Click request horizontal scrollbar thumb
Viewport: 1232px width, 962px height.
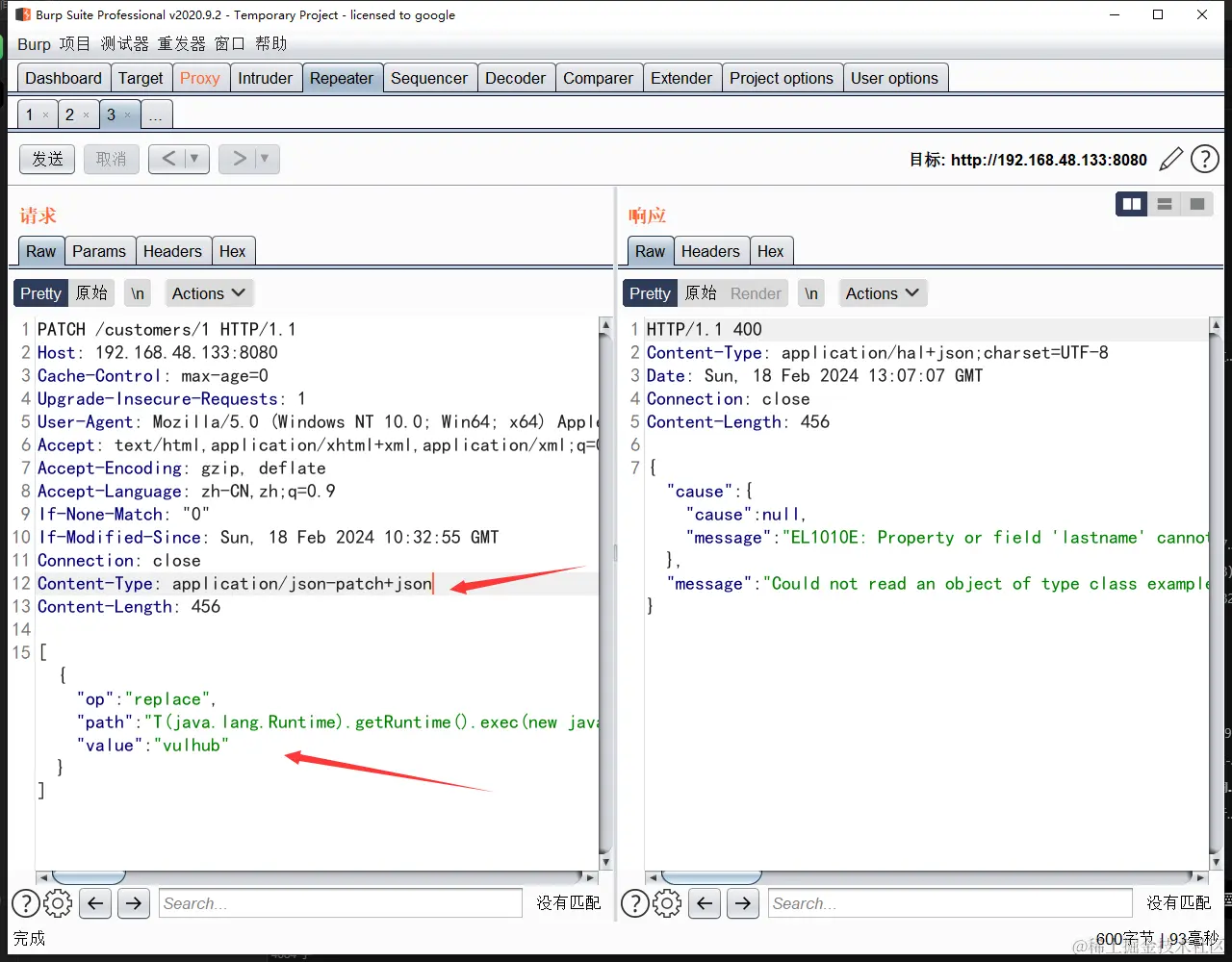89,877
